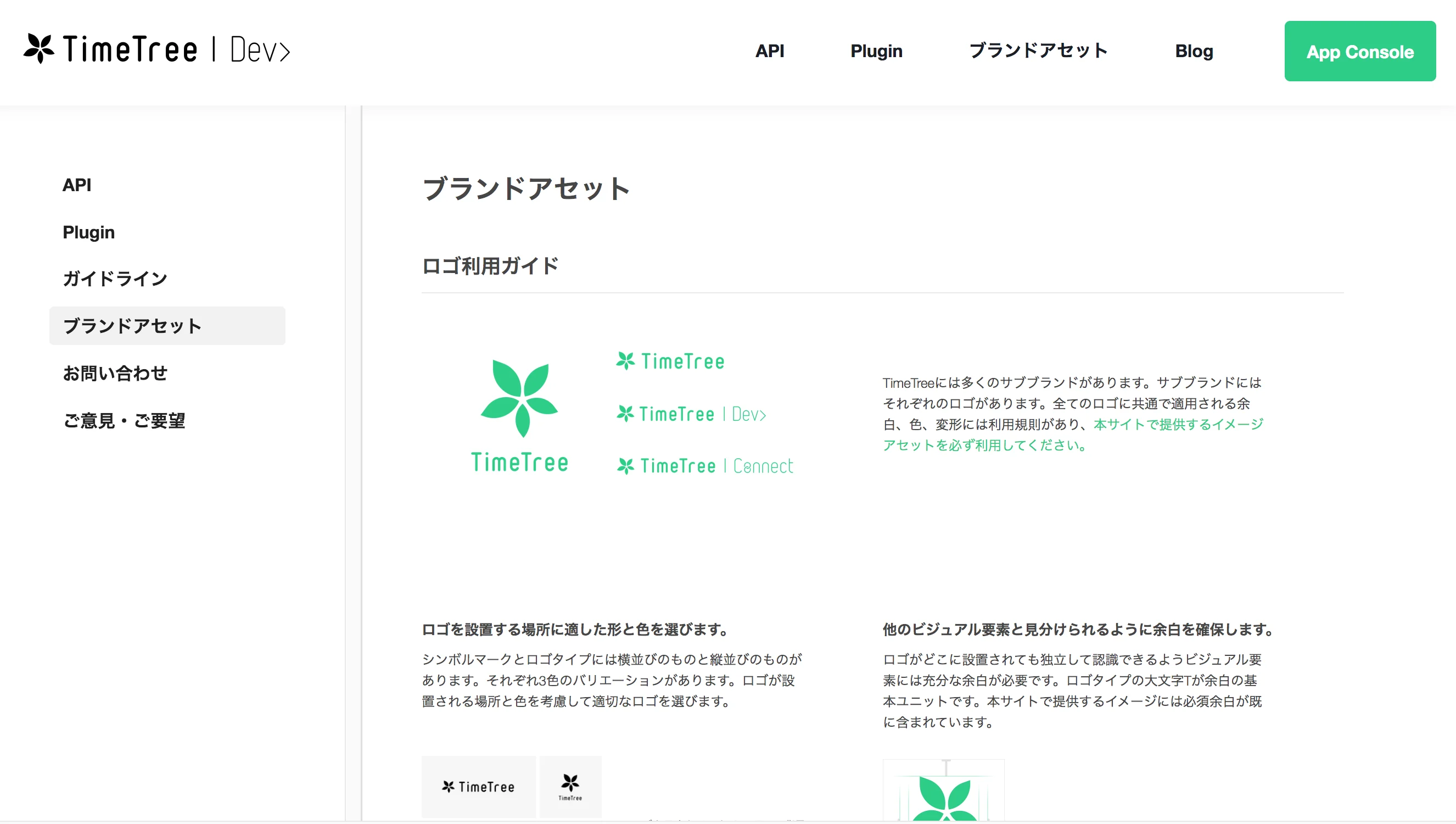Select ブランドアセット in the top navigation

tap(1038, 51)
